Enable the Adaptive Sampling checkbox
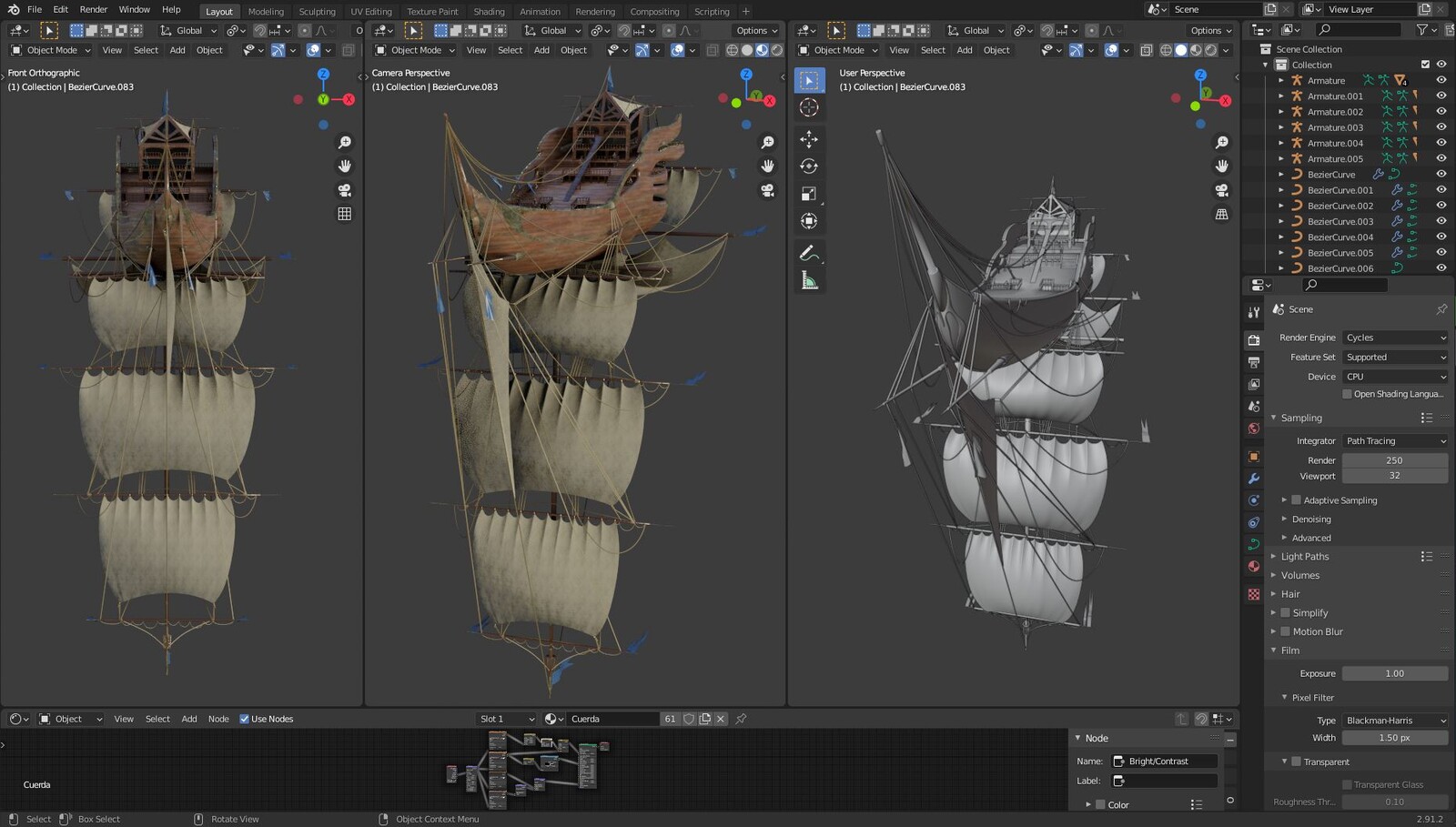This screenshot has width=1456, height=827. click(1297, 500)
